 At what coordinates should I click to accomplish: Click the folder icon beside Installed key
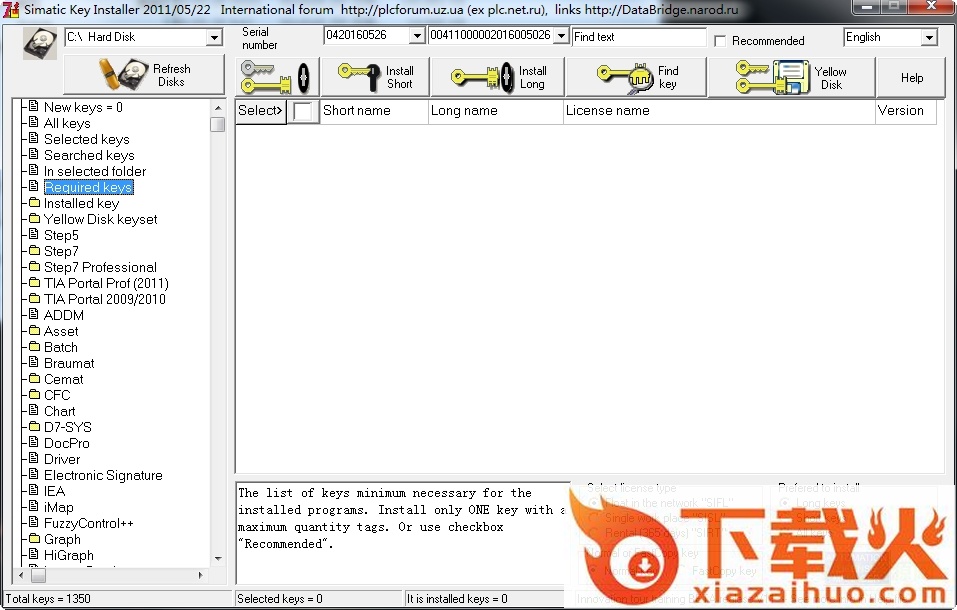click(34, 203)
